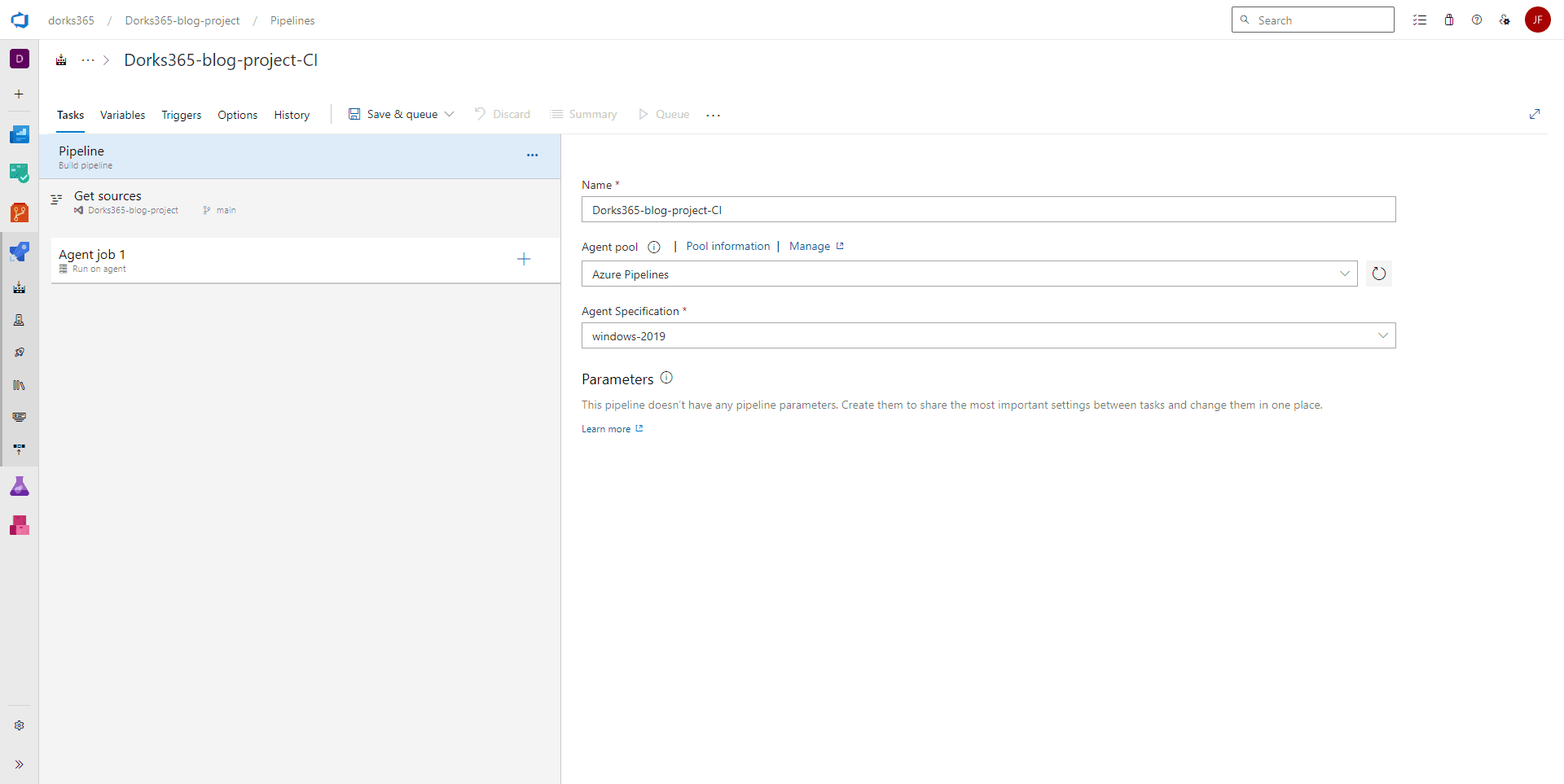Select the Agent job 1 row
The image size is (1564, 784).
(305, 261)
